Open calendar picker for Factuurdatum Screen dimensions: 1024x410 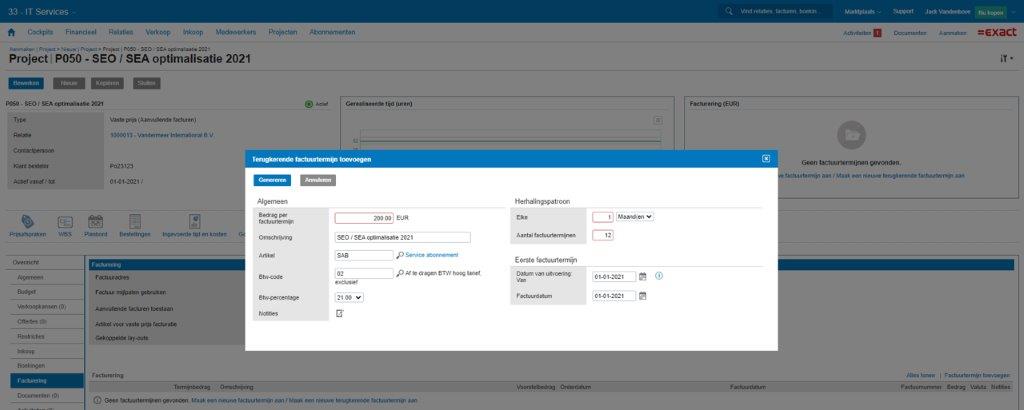click(643, 296)
